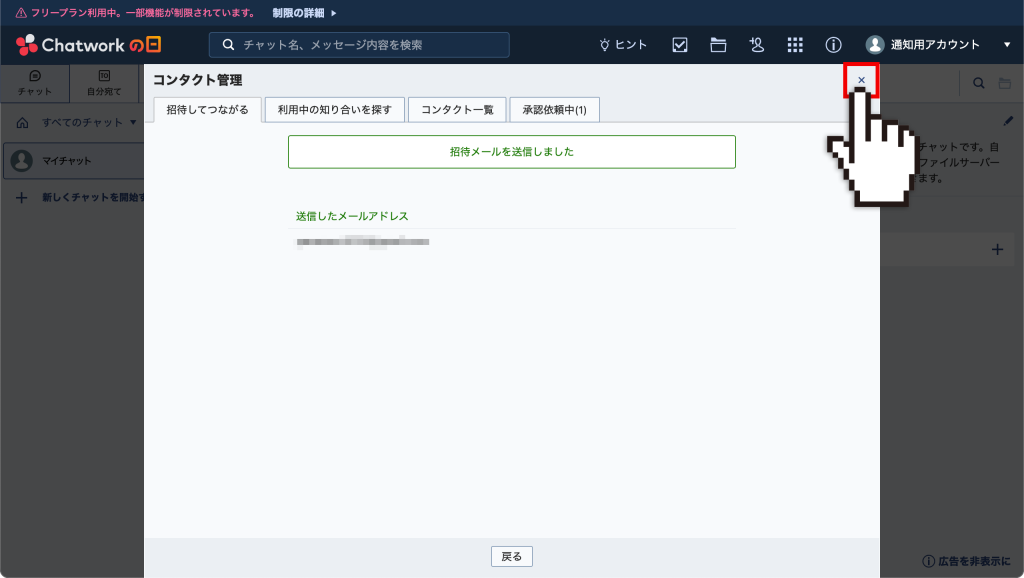Click the info icon in the header
1024x578 pixels.
click(x=833, y=44)
